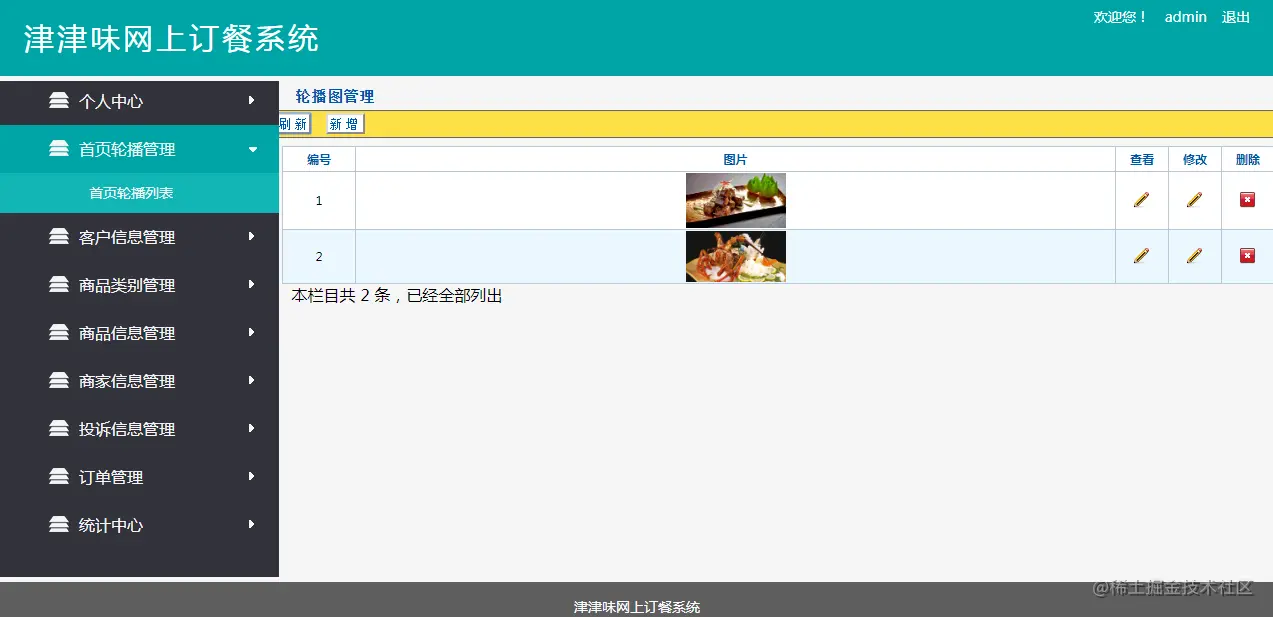Click the 查看 pencil icon in row 2

pos(1141,256)
